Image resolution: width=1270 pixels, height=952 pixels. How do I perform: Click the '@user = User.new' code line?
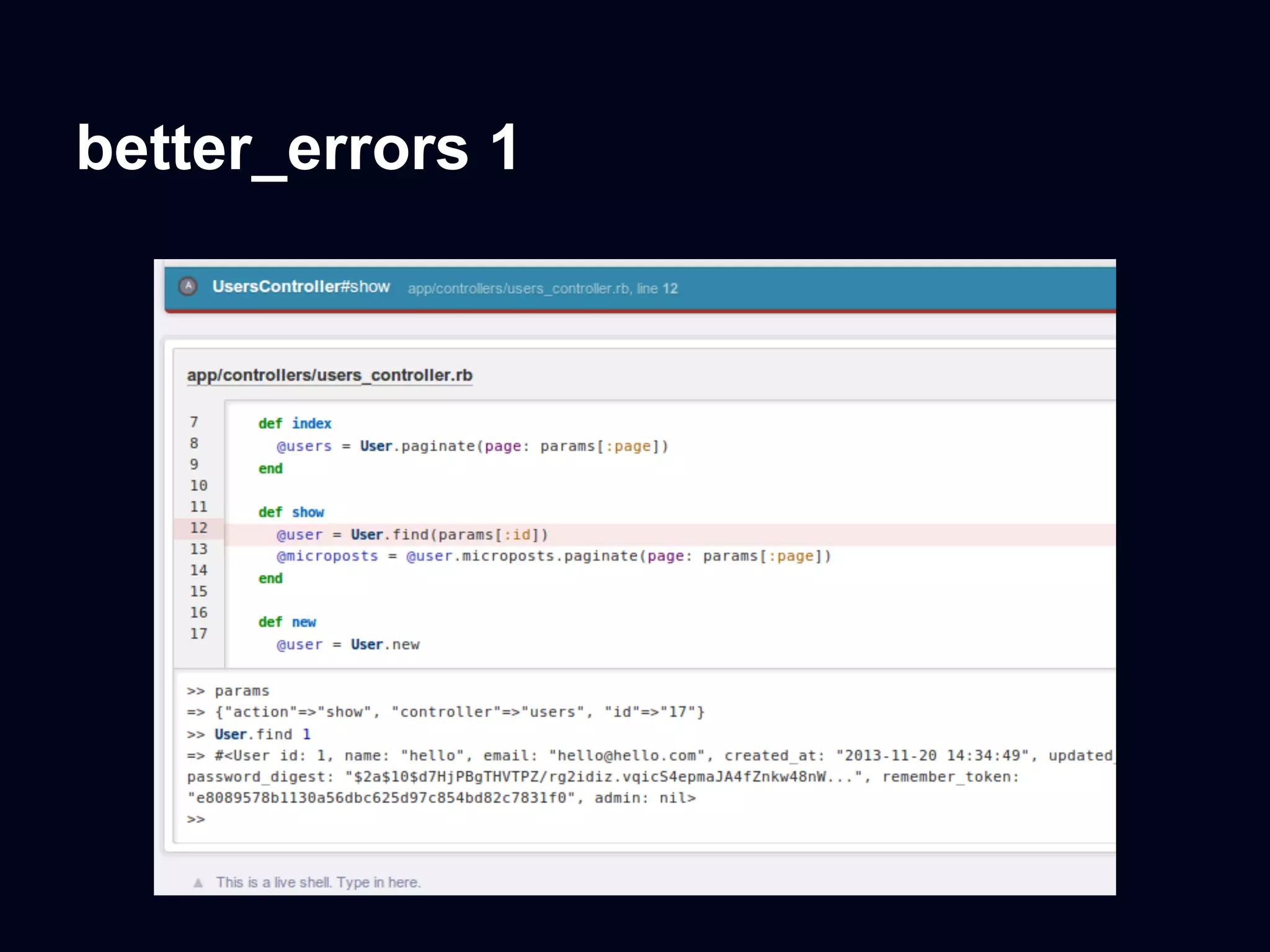point(348,645)
